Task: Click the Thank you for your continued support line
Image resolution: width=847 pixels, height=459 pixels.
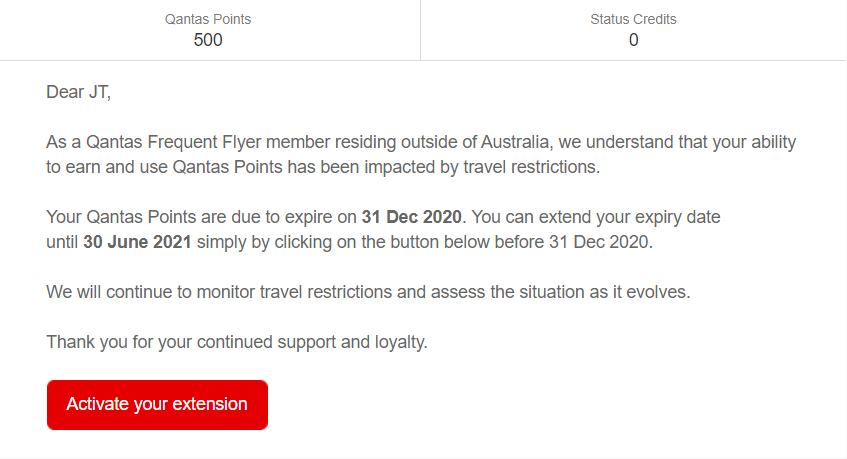Action: pos(237,342)
